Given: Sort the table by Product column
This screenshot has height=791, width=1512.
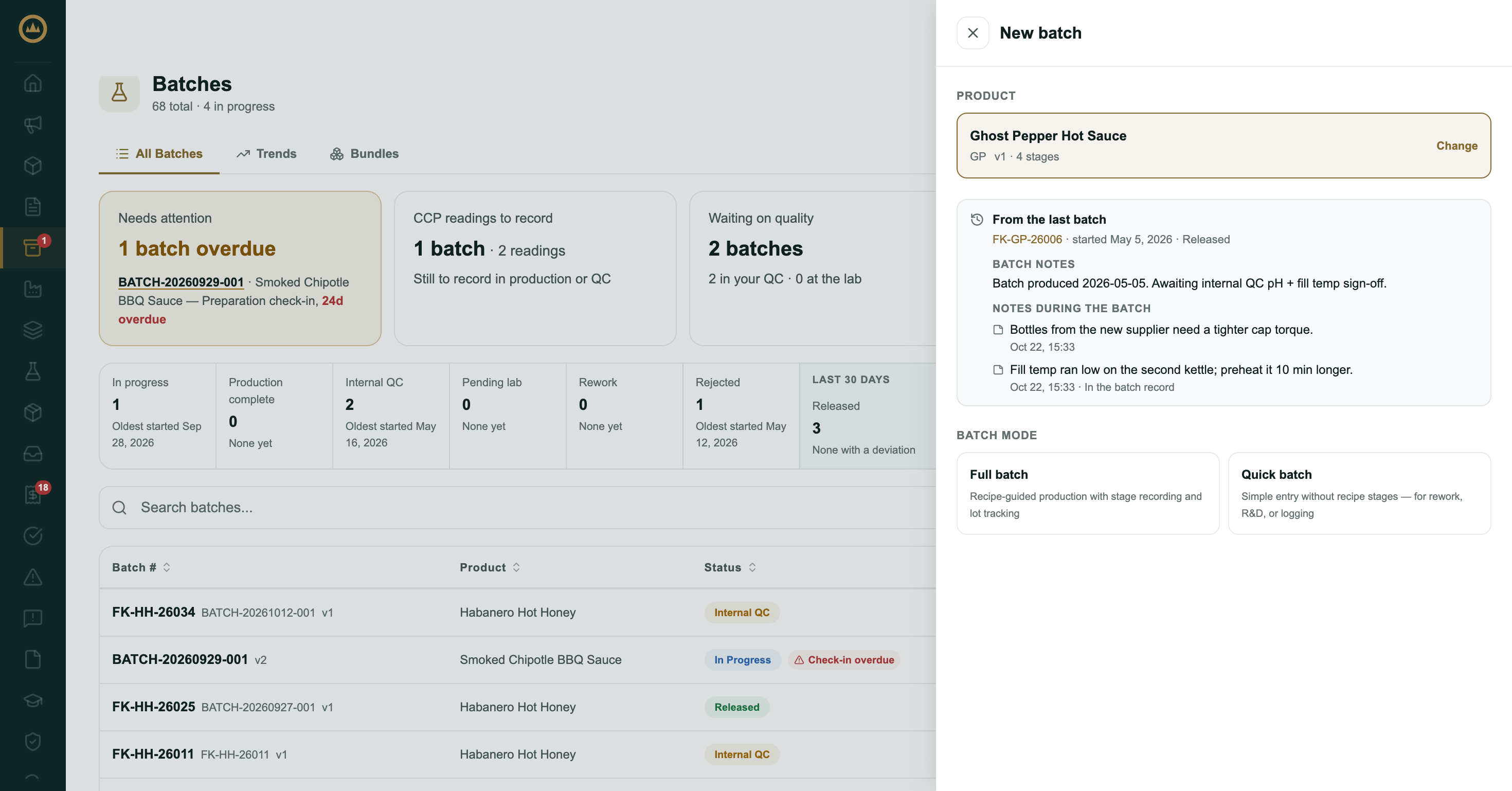Looking at the screenshot, I should coord(490,567).
